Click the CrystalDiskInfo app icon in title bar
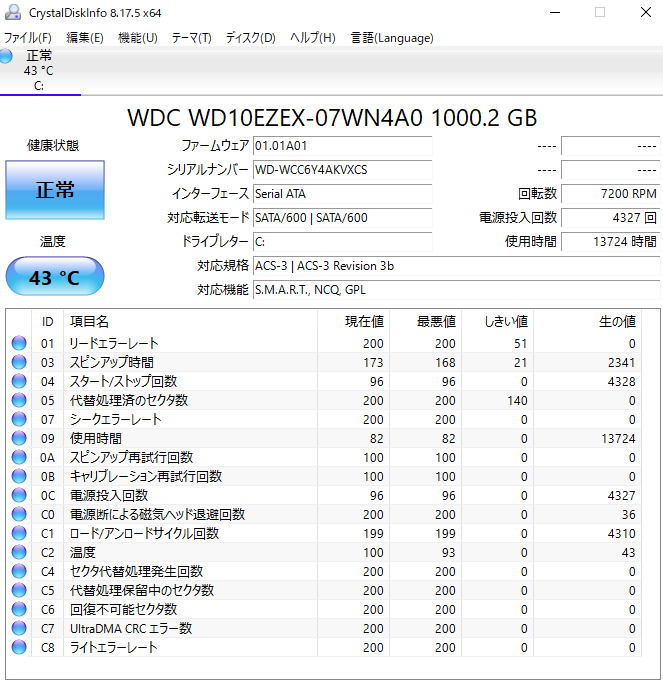Viewport: 663px width, 683px height. click(13, 12)
